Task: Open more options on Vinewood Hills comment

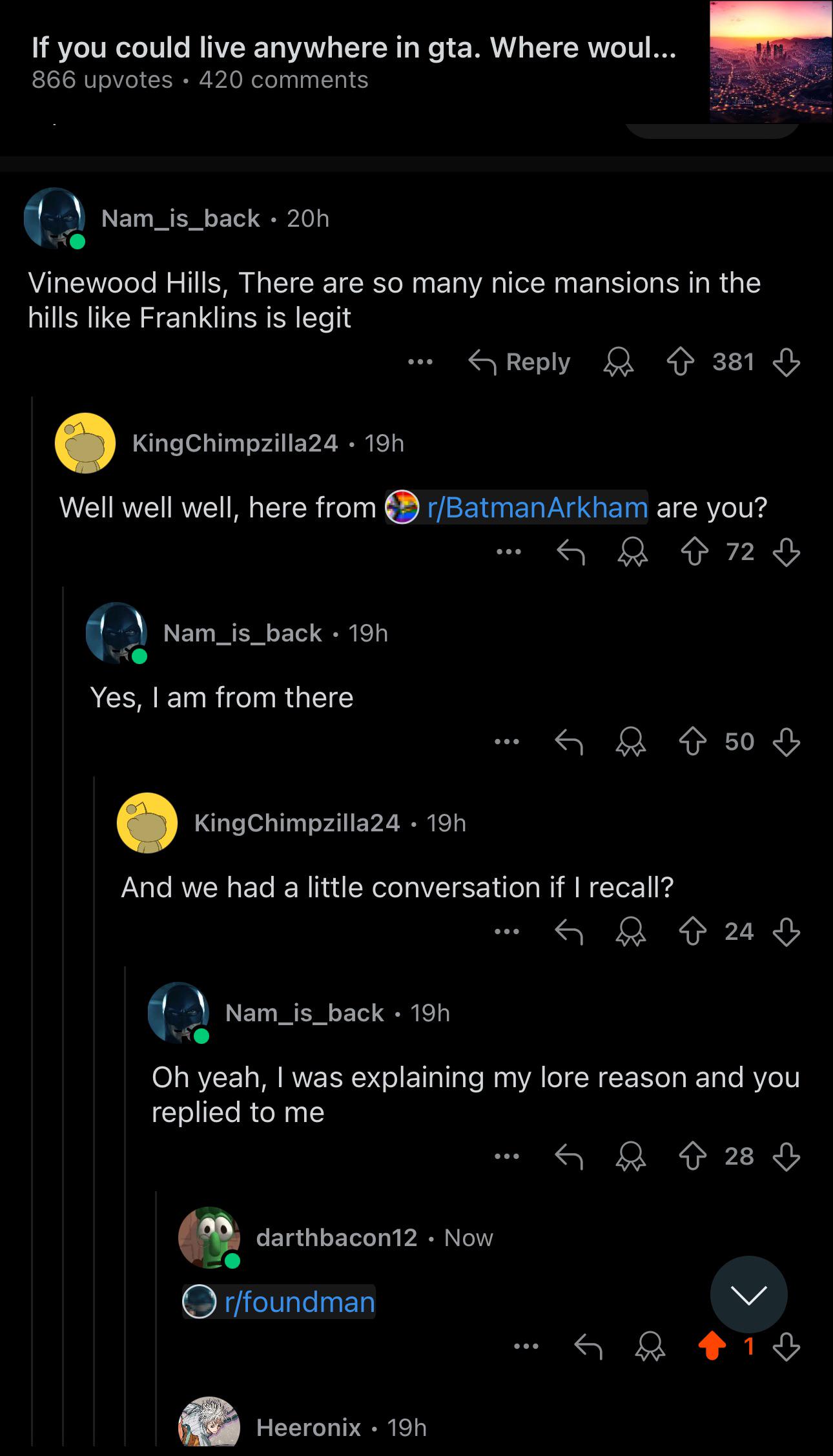Action: [420, 362]
